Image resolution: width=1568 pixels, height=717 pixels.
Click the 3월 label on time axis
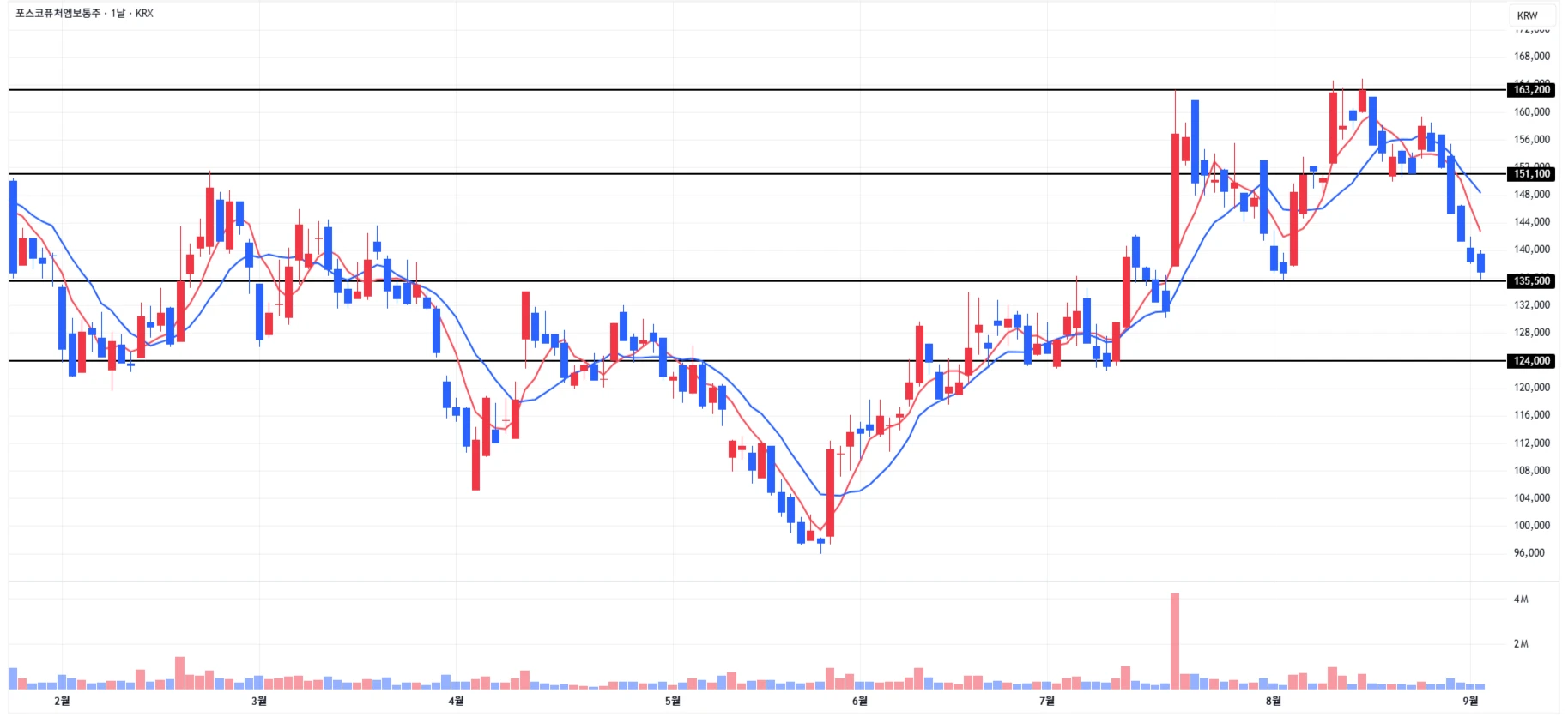258,701
